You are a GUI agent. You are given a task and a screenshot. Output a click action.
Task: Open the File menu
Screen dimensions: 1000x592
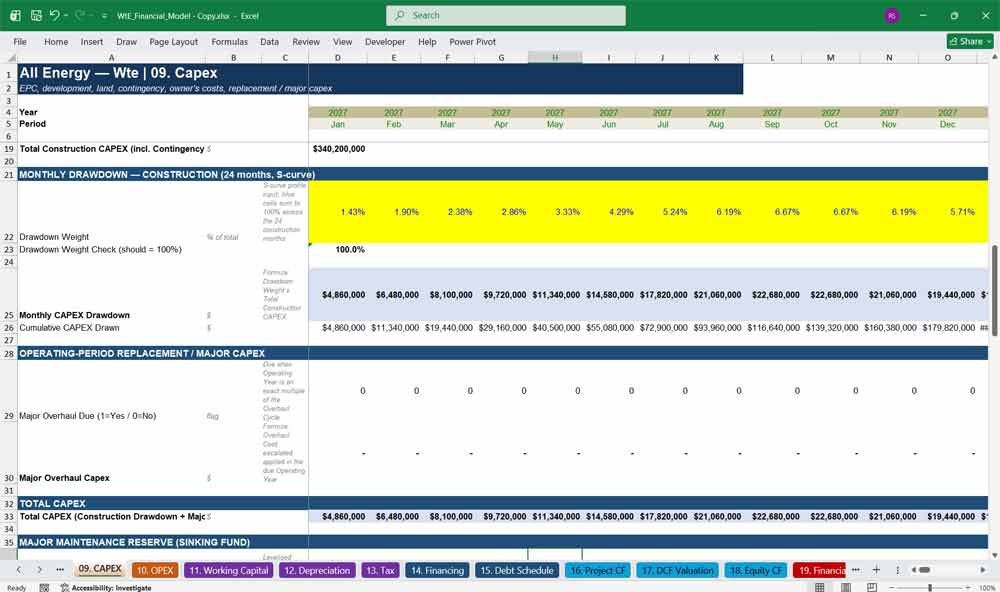coord(20,41)
